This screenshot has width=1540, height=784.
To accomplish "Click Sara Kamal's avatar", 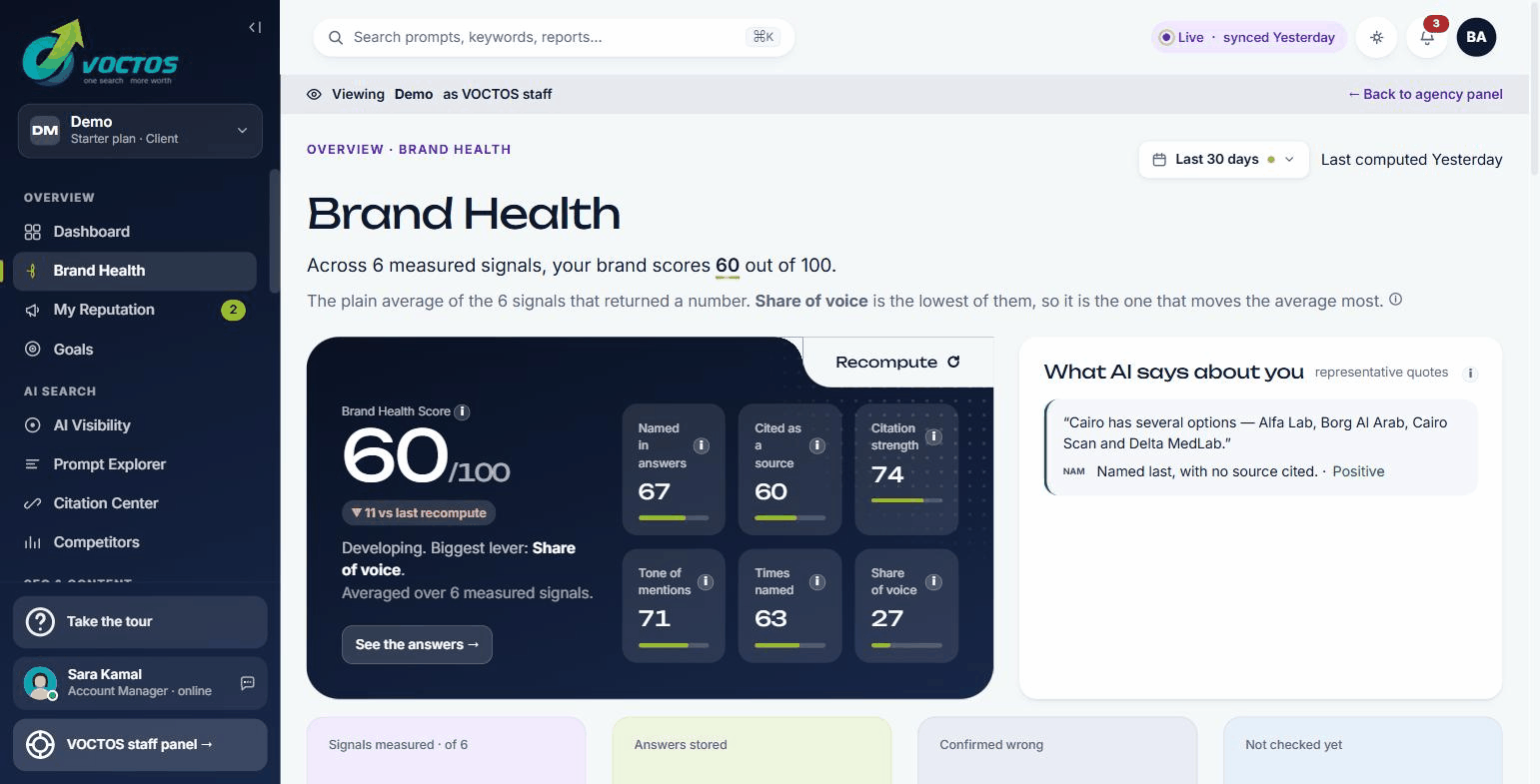I will (40, 683).
